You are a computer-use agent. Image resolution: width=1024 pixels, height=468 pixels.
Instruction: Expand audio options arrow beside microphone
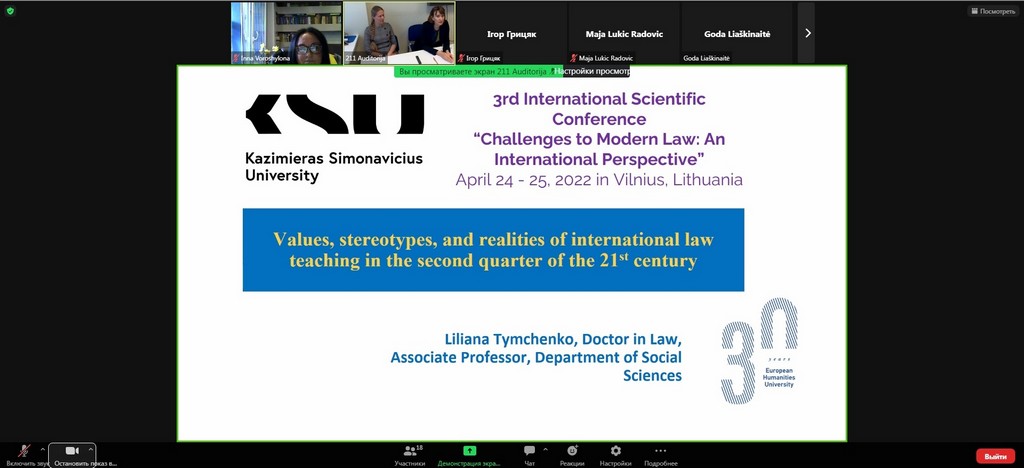coord(43,450)
